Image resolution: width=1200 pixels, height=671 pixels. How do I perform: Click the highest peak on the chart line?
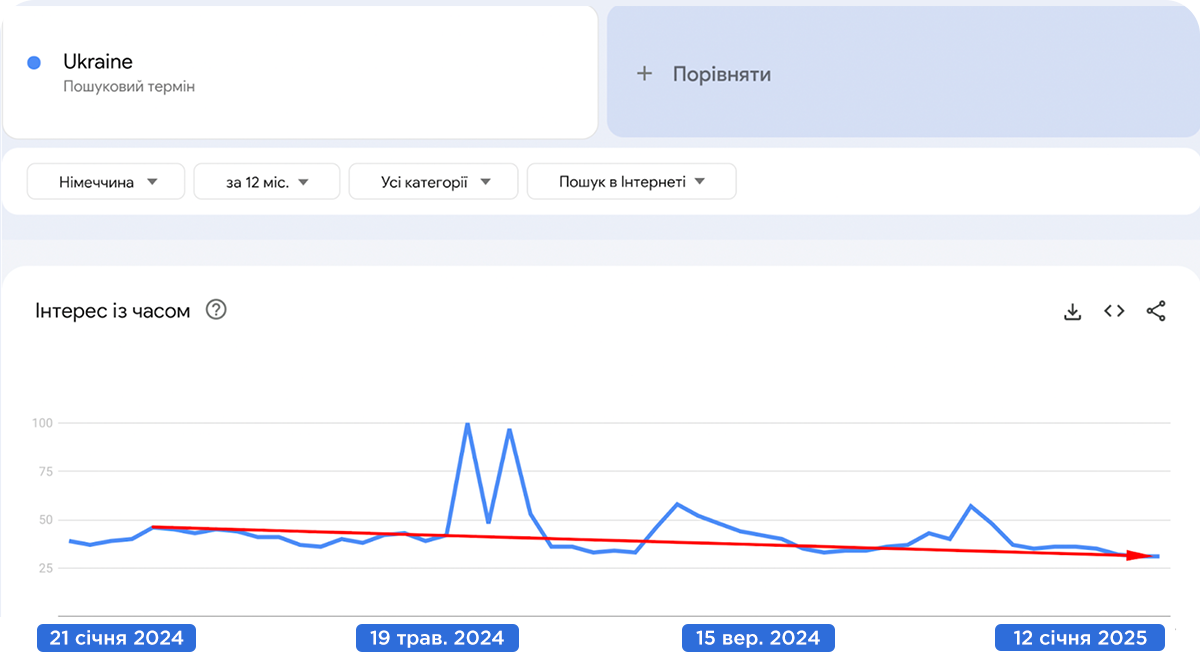coord(467,424)
